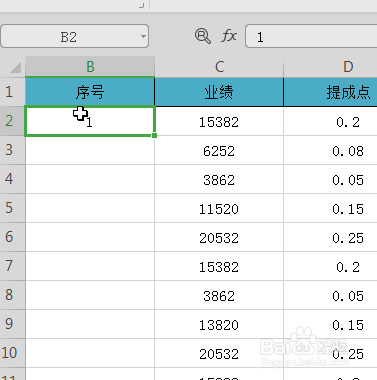Select row 7 header
Viewport: 377px width, 380px height.
pos(12,266)
